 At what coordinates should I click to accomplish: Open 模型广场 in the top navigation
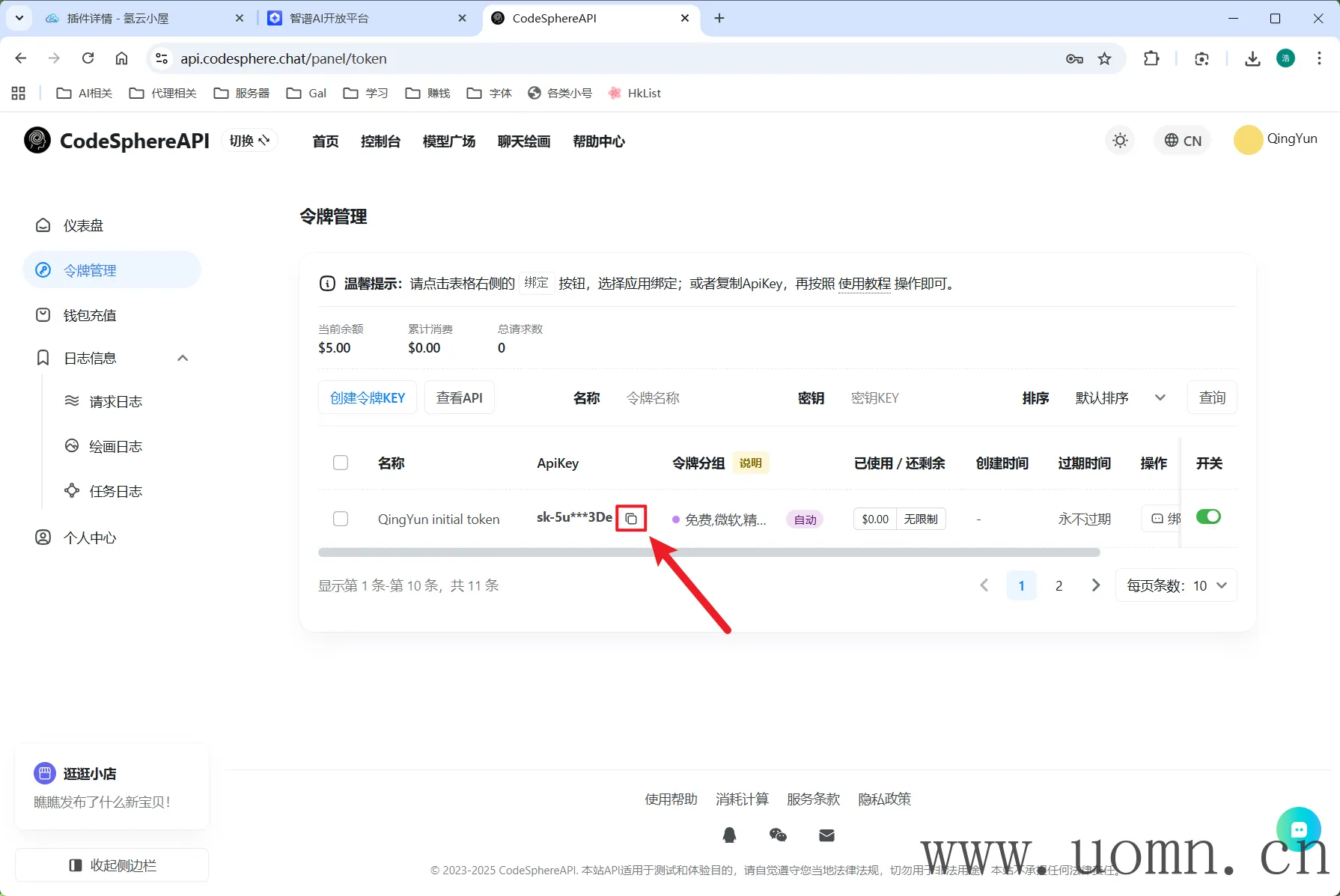point(448,141)
